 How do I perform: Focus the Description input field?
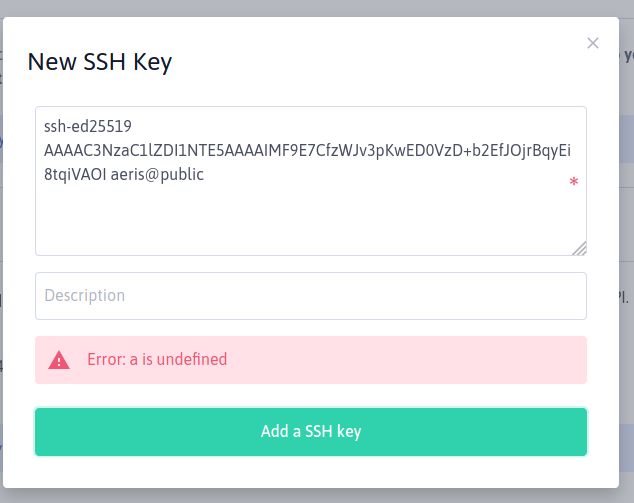(x=310, y=296)
